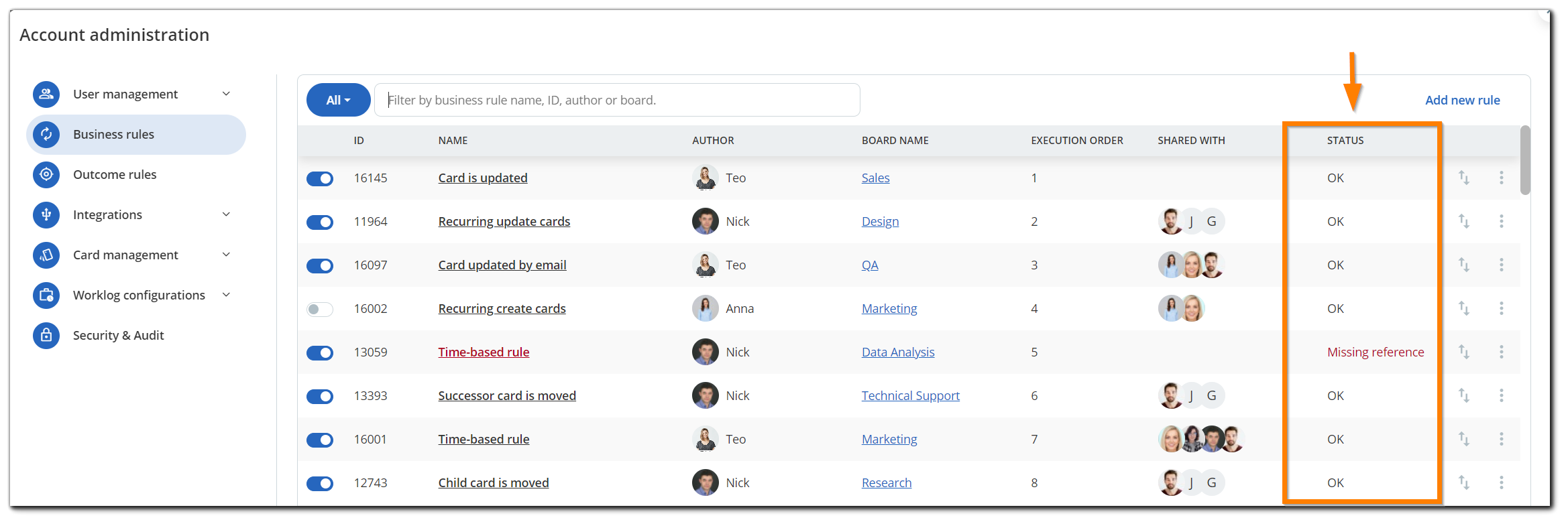Open three-dot menu for Child card is moved
This screenshot has height=524, width=1568.
tap(1501, 482)
